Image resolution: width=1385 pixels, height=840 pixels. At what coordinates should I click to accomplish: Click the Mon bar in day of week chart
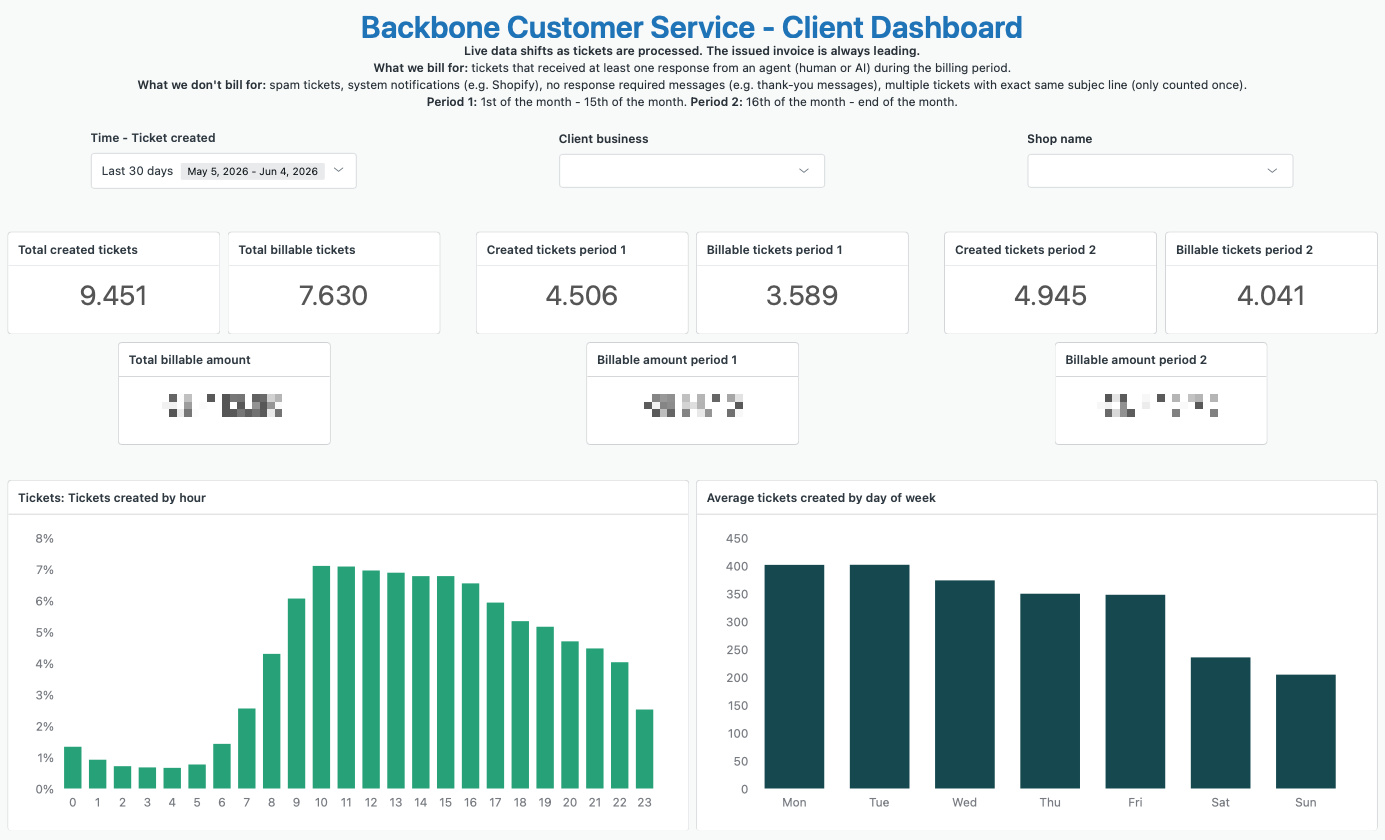click(795, 677)
